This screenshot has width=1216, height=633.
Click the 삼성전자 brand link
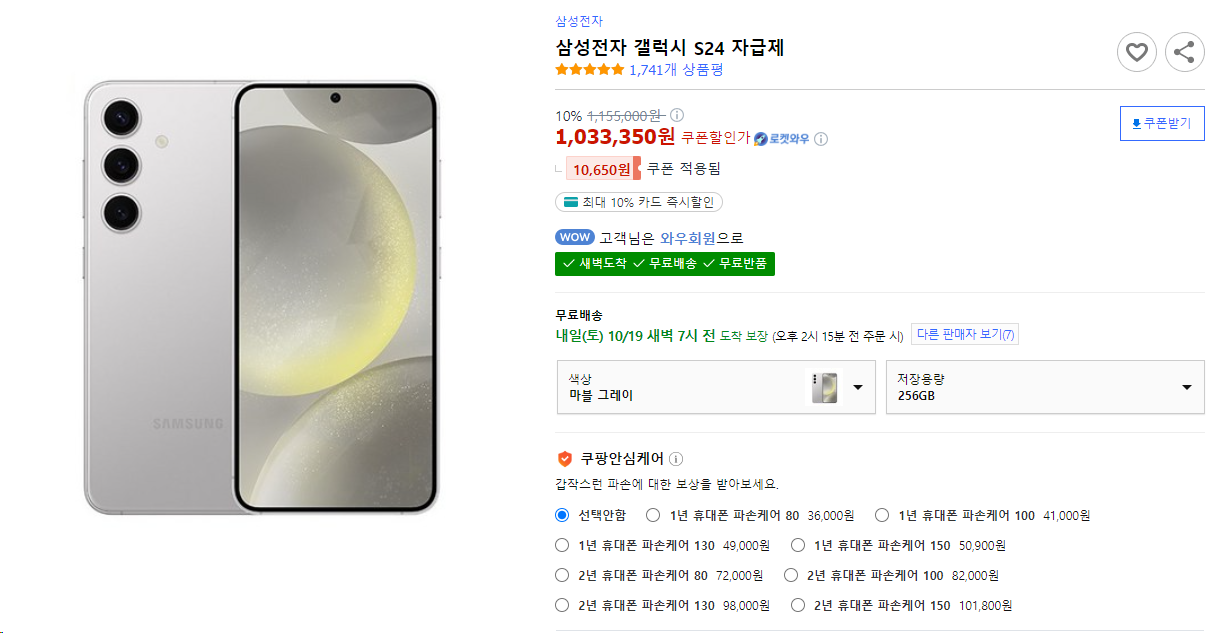[579, 21]
